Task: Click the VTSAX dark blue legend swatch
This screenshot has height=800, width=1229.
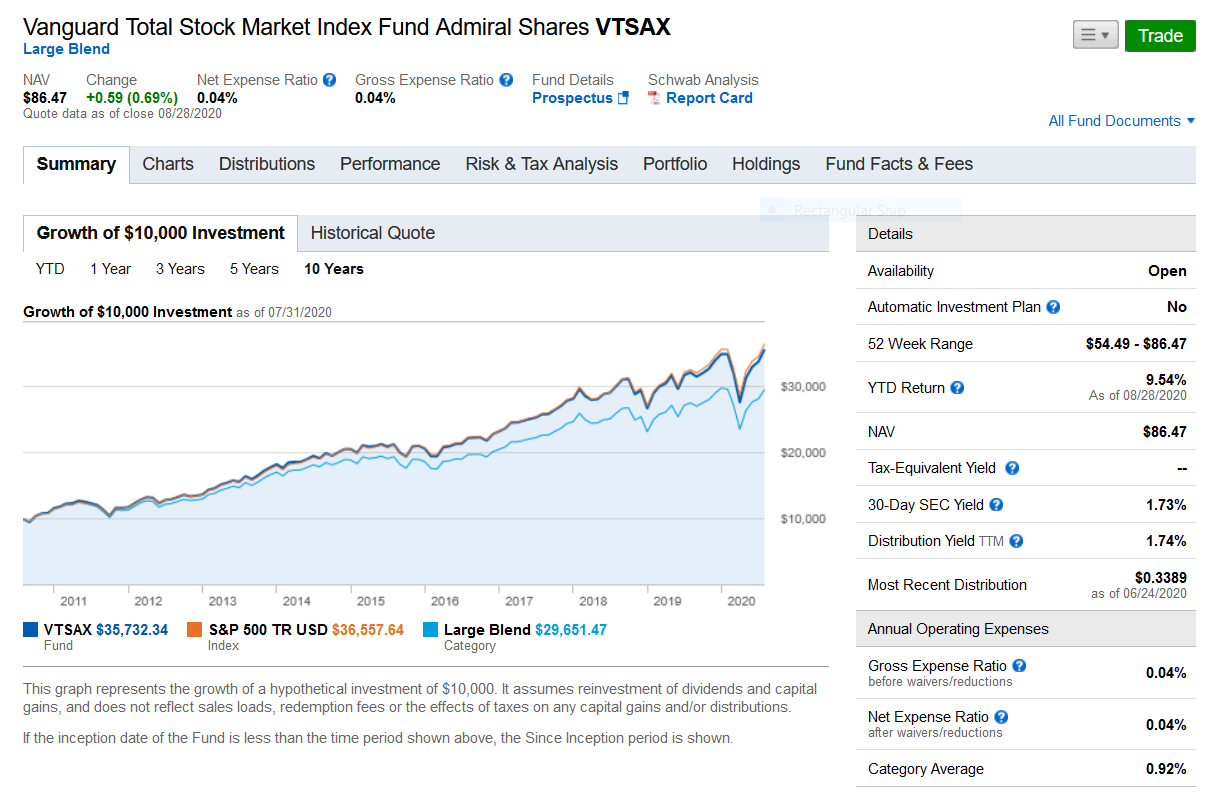Action: pyautogui.click(x=30, y=630)
